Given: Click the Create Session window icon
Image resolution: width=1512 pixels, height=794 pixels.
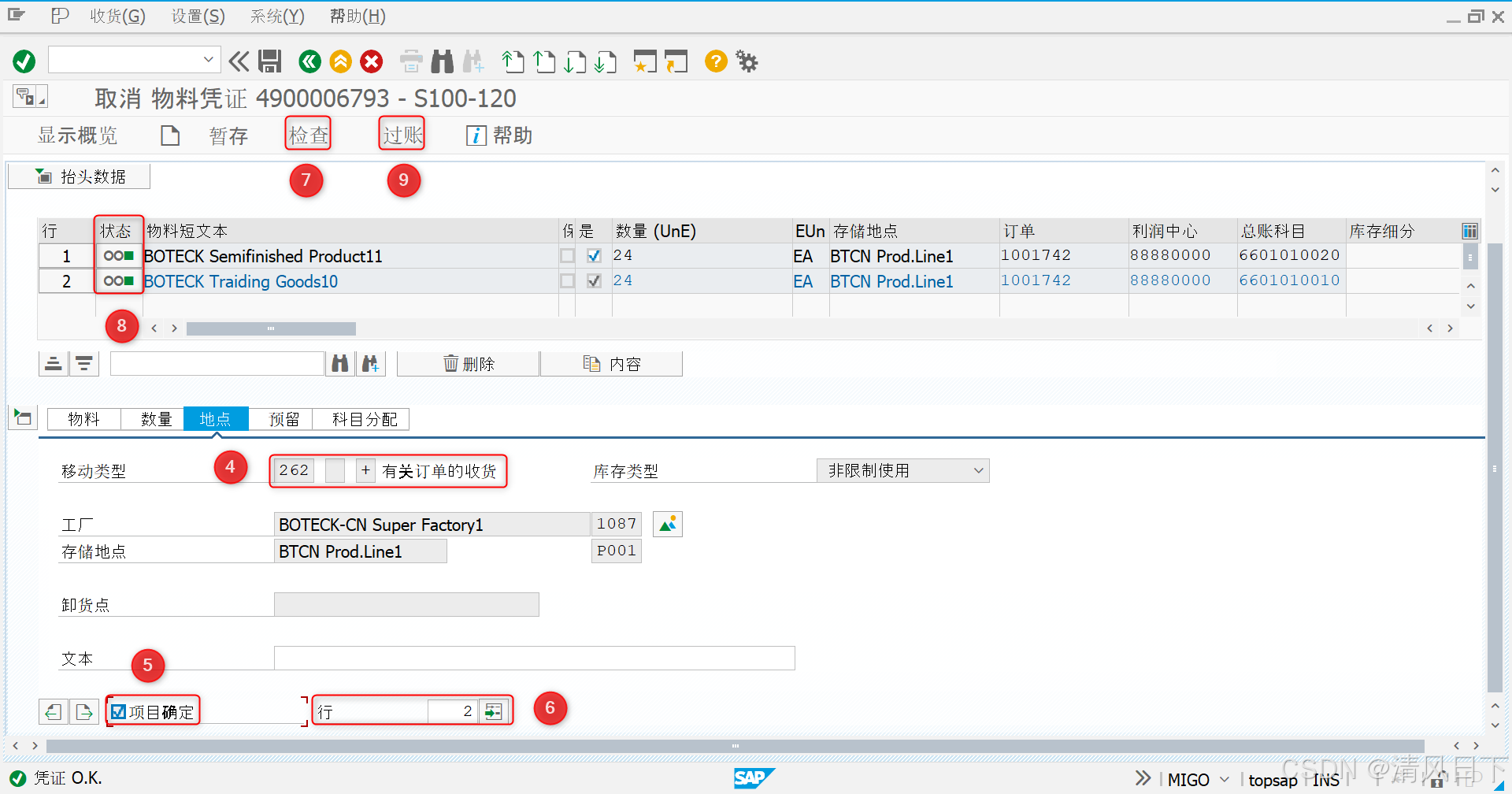Looking at the screenshot, I should click(645, 61).
